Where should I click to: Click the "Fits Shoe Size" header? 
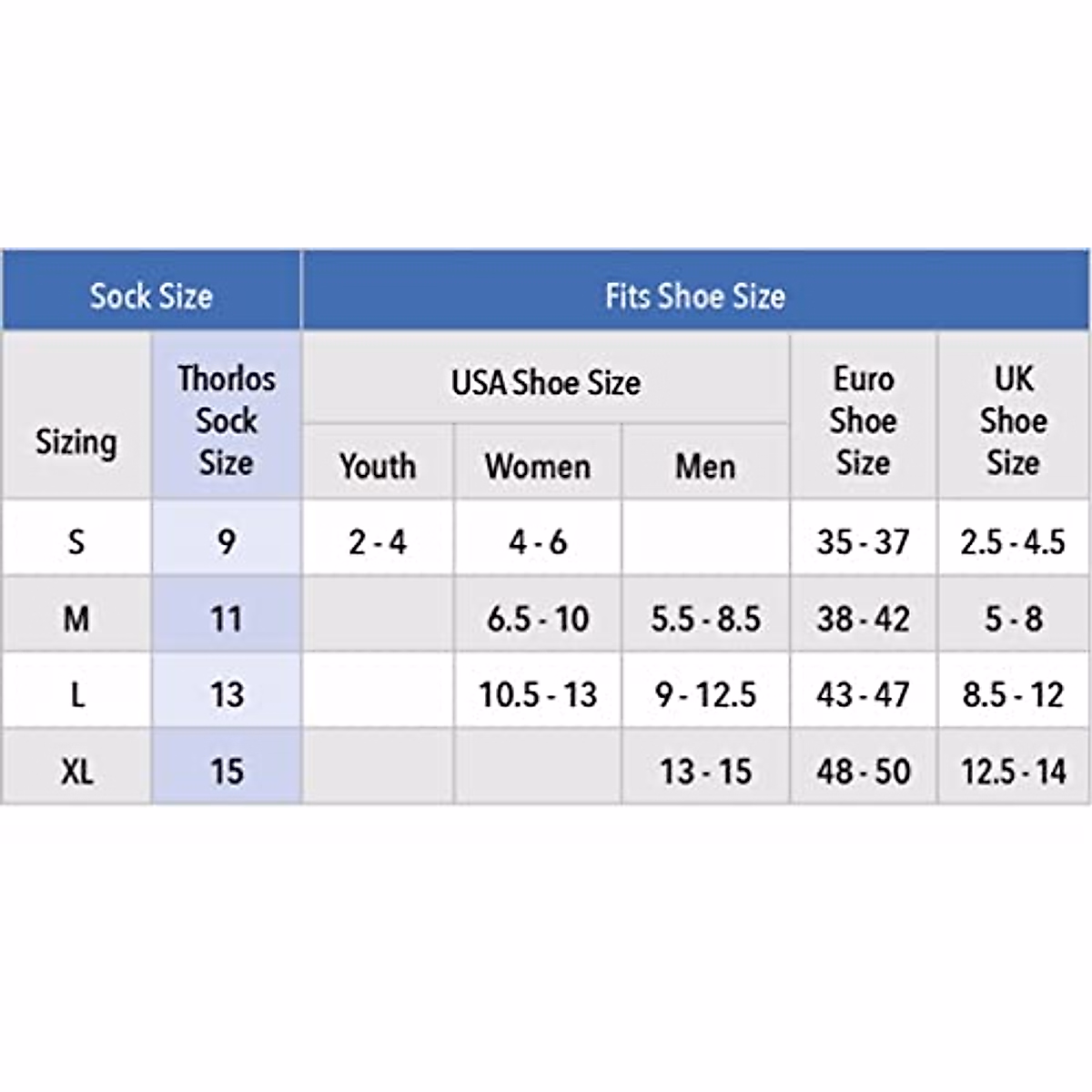click(x=695, y=295)
